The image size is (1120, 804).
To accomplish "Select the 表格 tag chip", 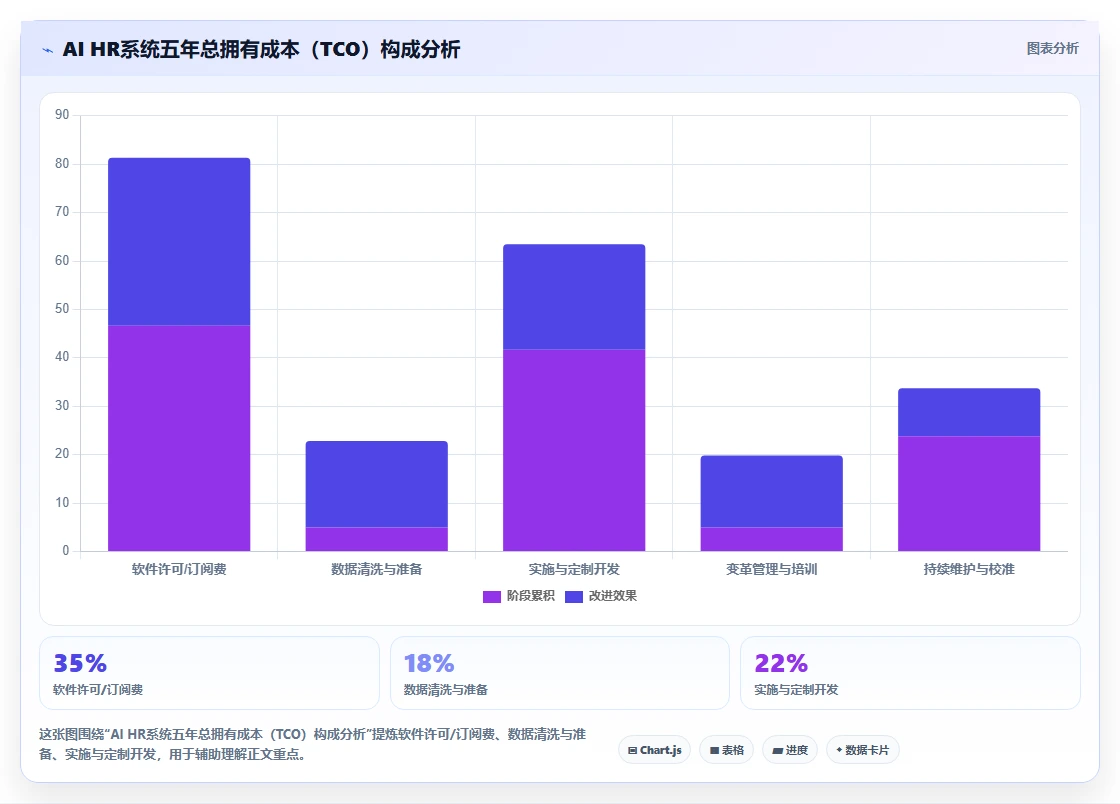I will click(x=726, y=750).
